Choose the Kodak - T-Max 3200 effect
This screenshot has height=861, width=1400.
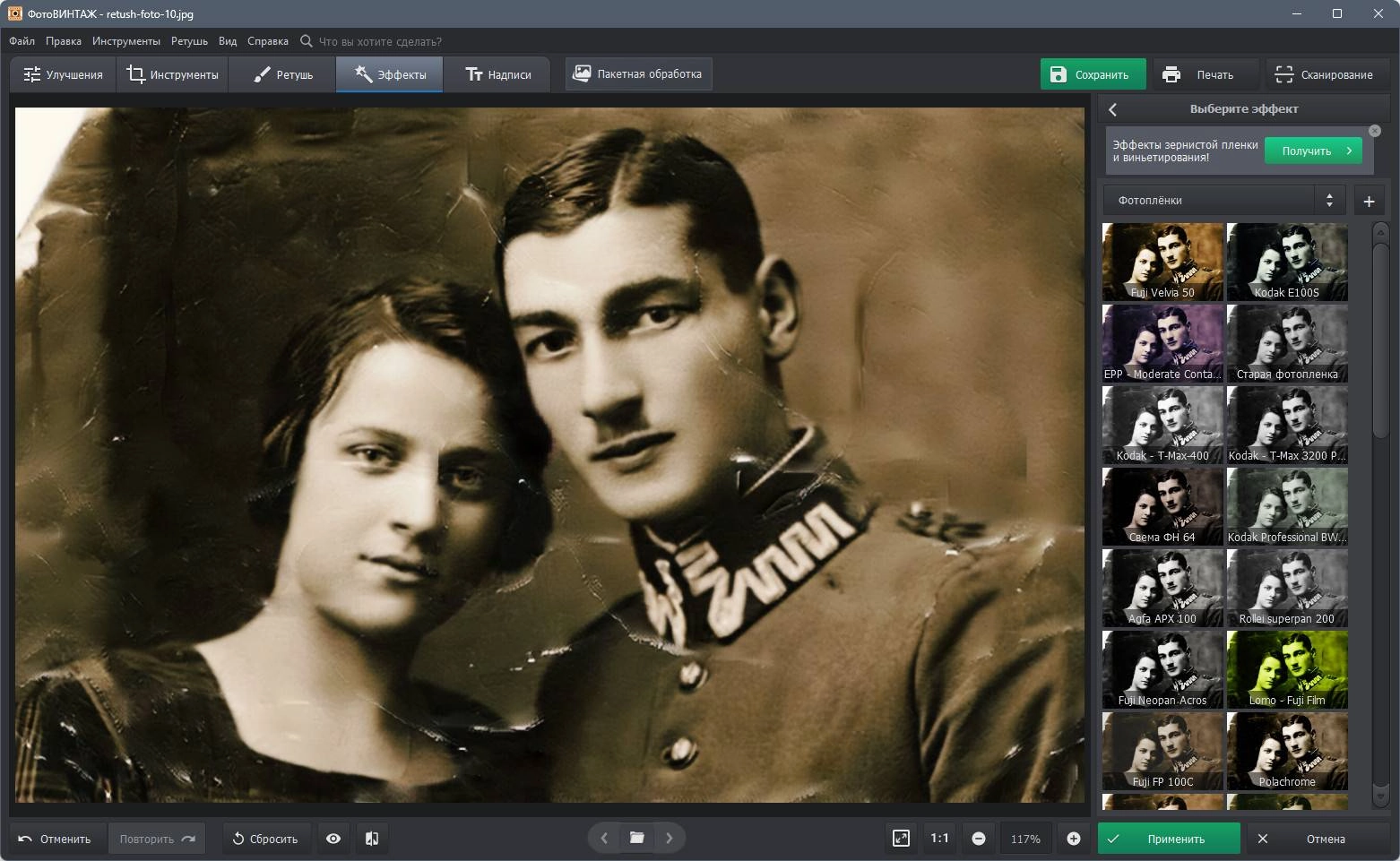(1287, 425)
